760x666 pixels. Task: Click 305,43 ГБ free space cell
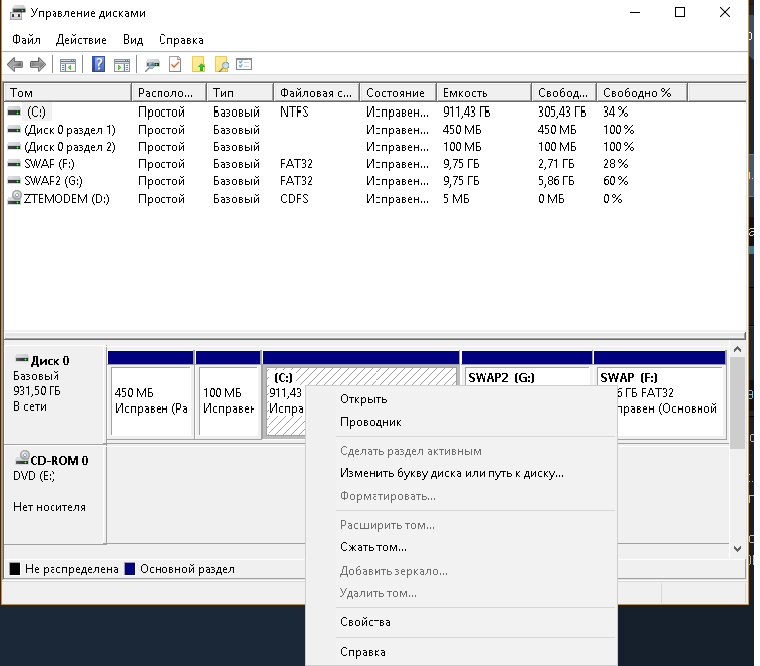coord(562,112)
